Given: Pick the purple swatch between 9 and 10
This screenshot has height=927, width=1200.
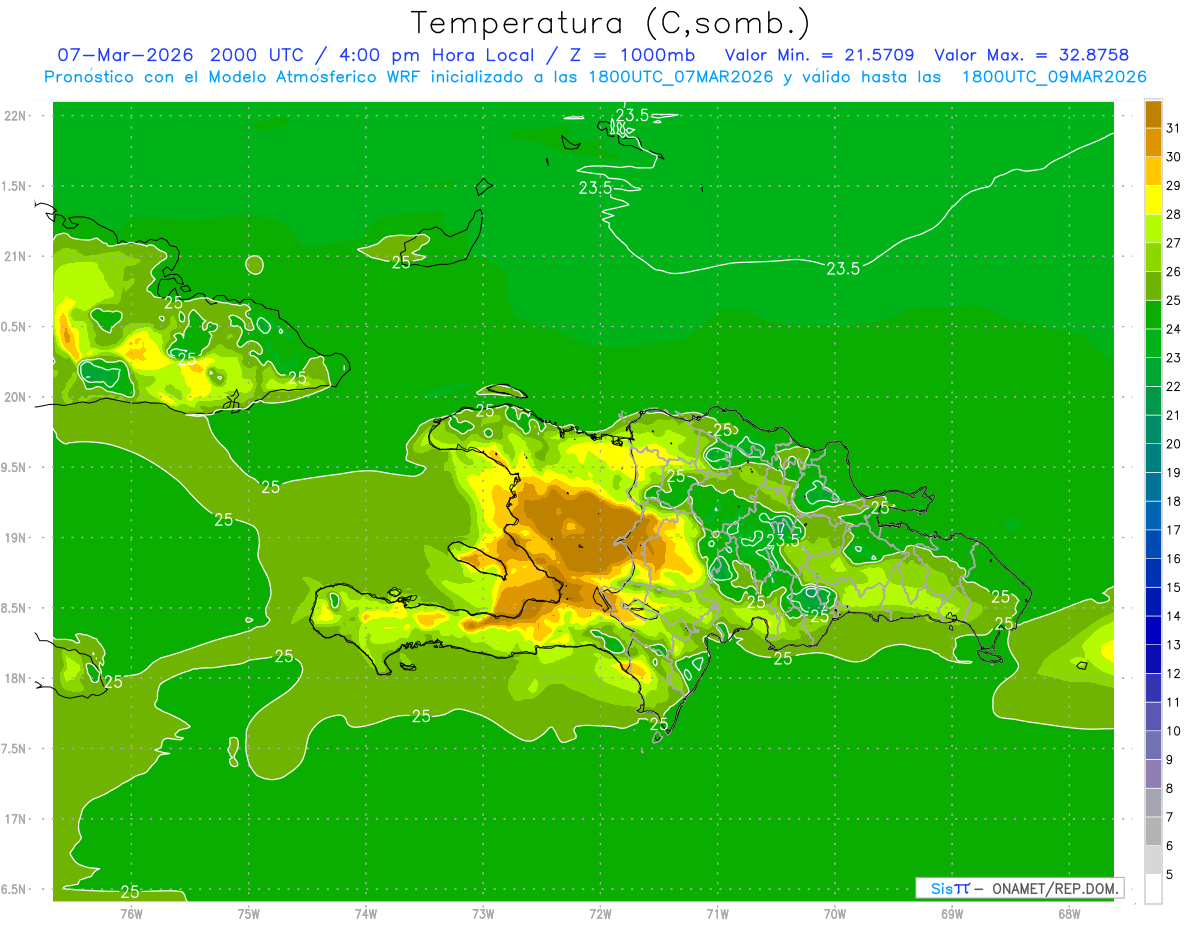Looking at the screenshot, I should (1153, 745).
